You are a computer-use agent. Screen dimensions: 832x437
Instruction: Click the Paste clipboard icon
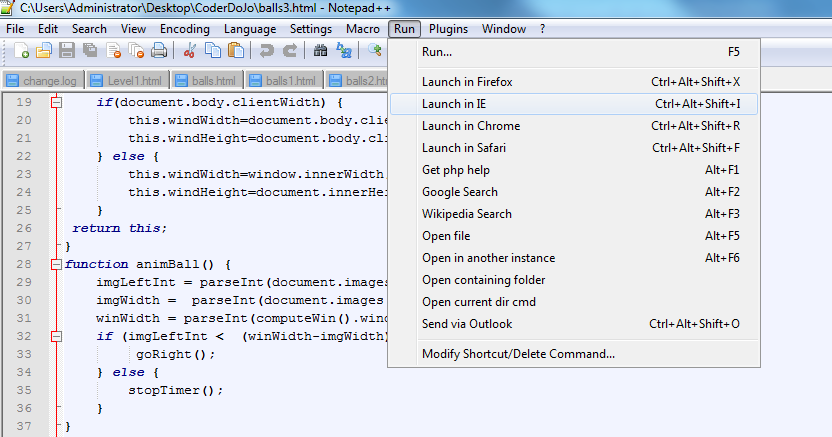236,50
